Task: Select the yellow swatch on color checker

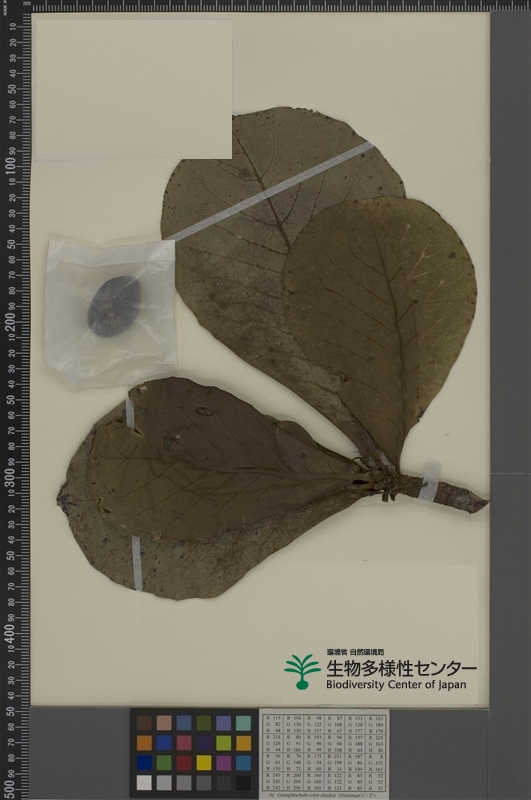Action: pyautogui.click(x=204, y=763)
